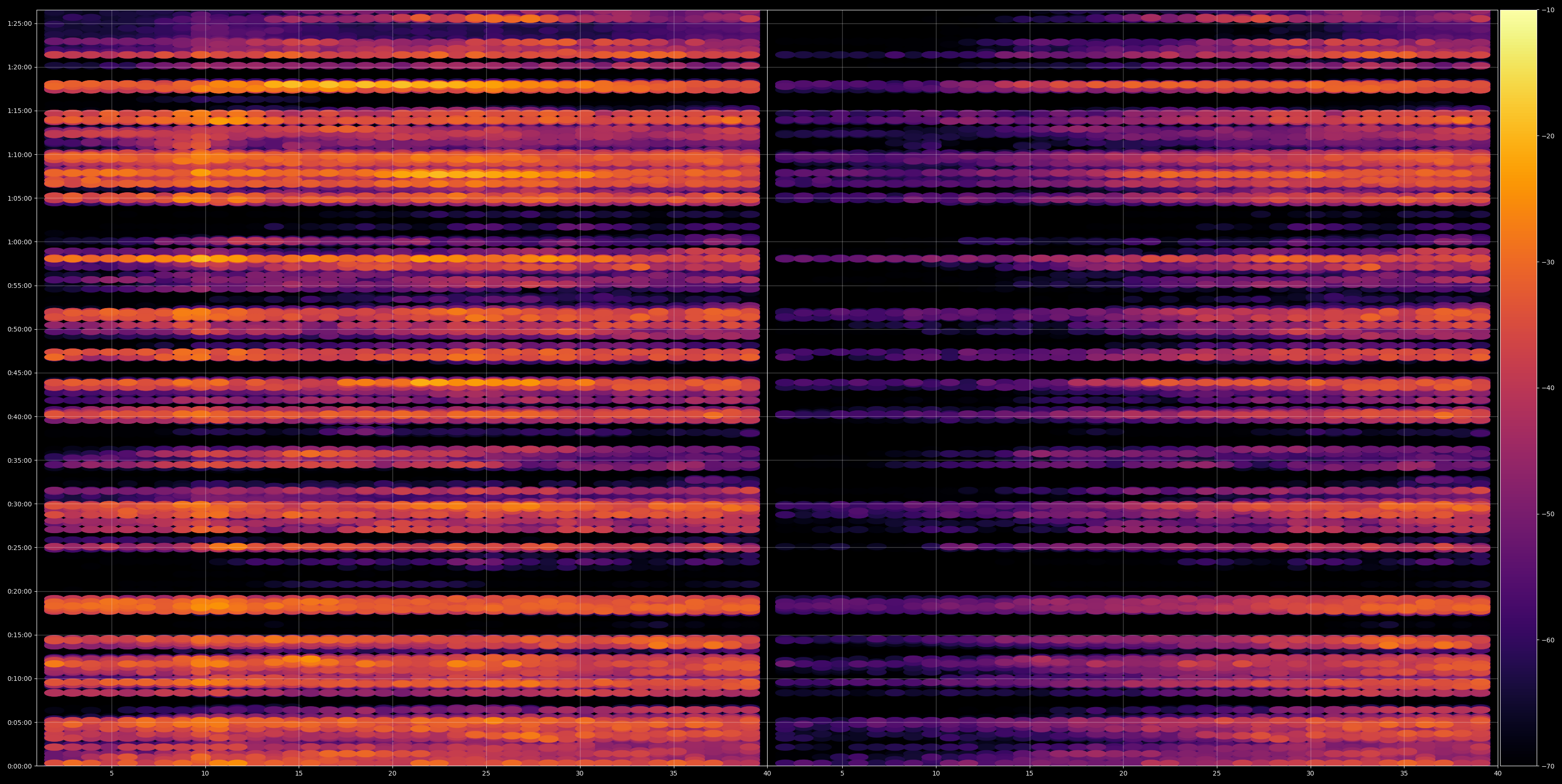Click the 0:00:00 y-axis tick label

[19, 766]
